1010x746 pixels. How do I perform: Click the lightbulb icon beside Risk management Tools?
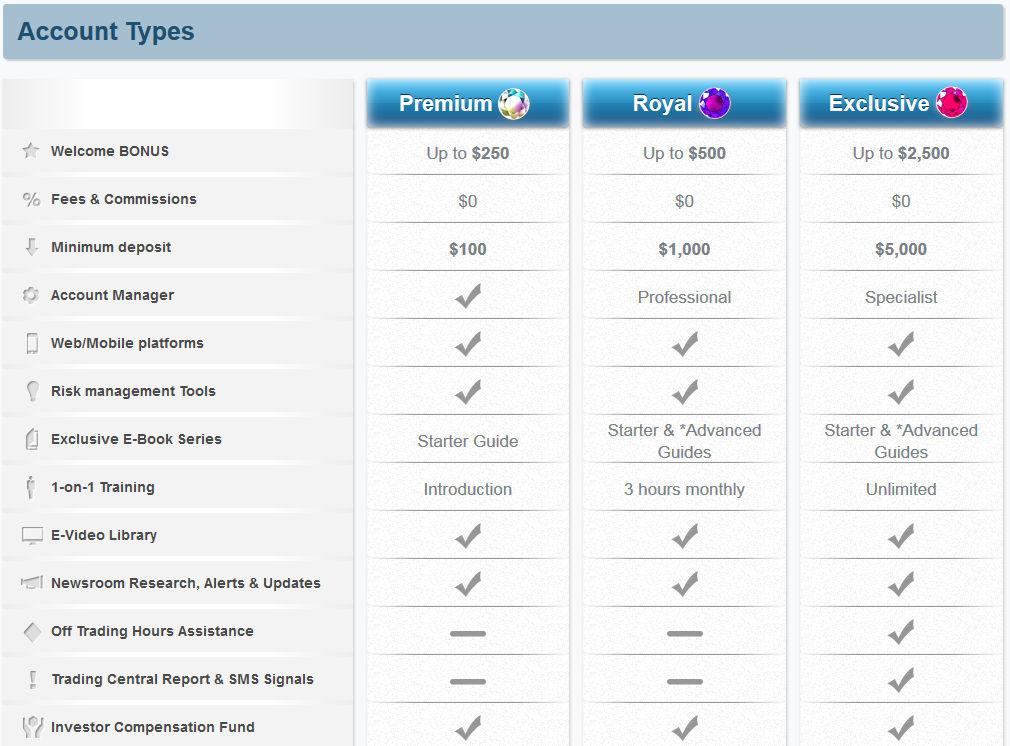pos(32,391)
